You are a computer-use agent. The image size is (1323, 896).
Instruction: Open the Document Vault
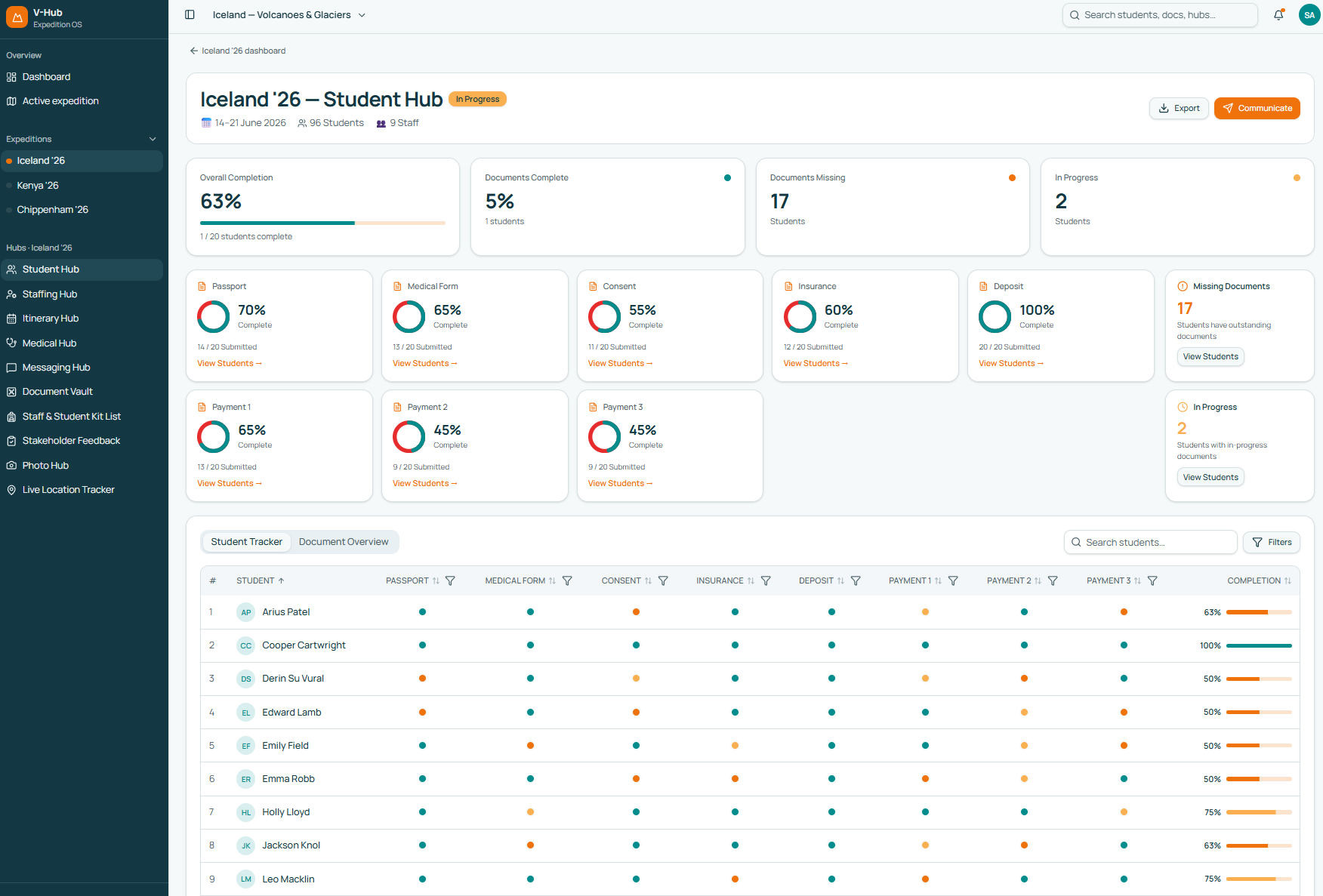pyautogui.click(x=82, y=392)
